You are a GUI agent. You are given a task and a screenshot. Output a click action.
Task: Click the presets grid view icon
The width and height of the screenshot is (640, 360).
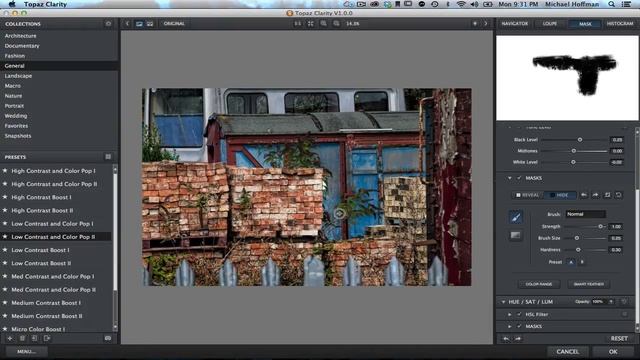coord(108,157)
